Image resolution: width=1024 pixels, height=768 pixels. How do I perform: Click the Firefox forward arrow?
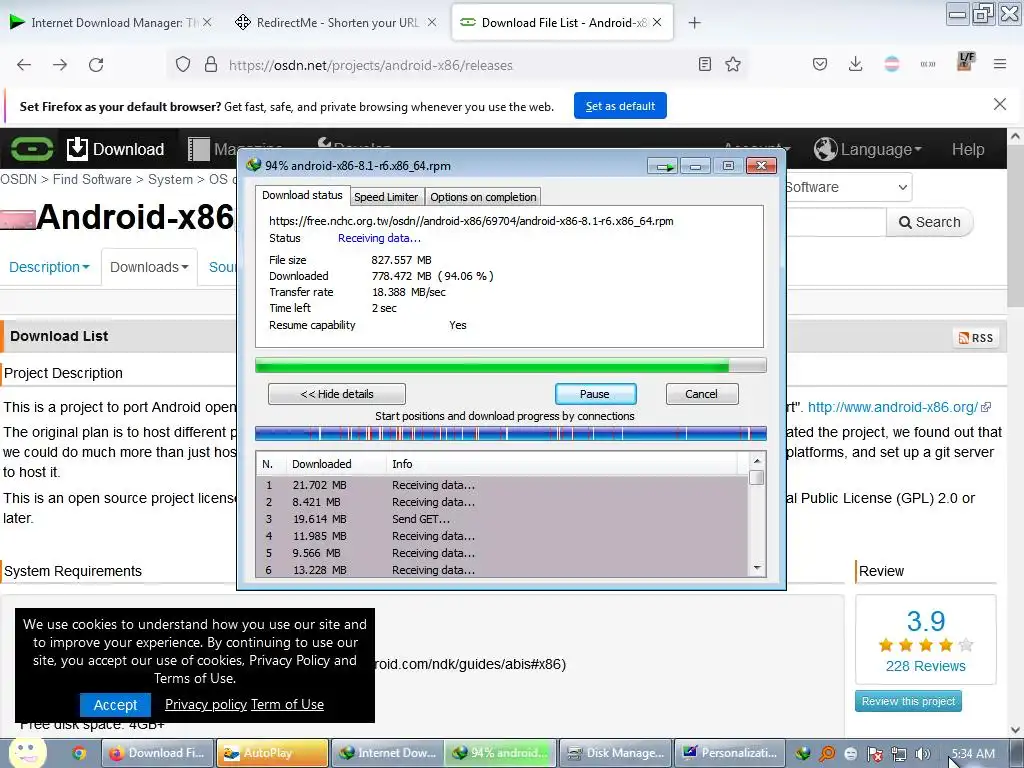60,65
